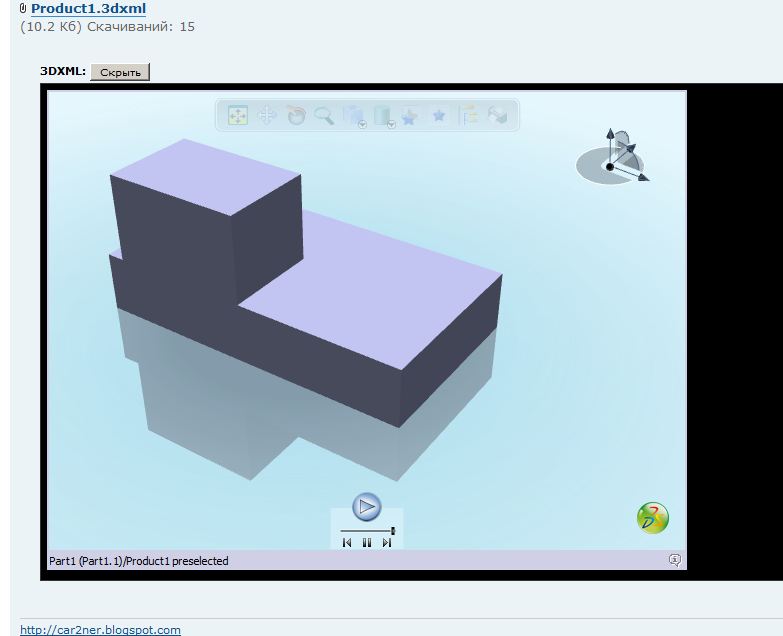Click the rightmost 3D toolbar icon
Viewport: 783px width, 636px height.
pos(497,115)
